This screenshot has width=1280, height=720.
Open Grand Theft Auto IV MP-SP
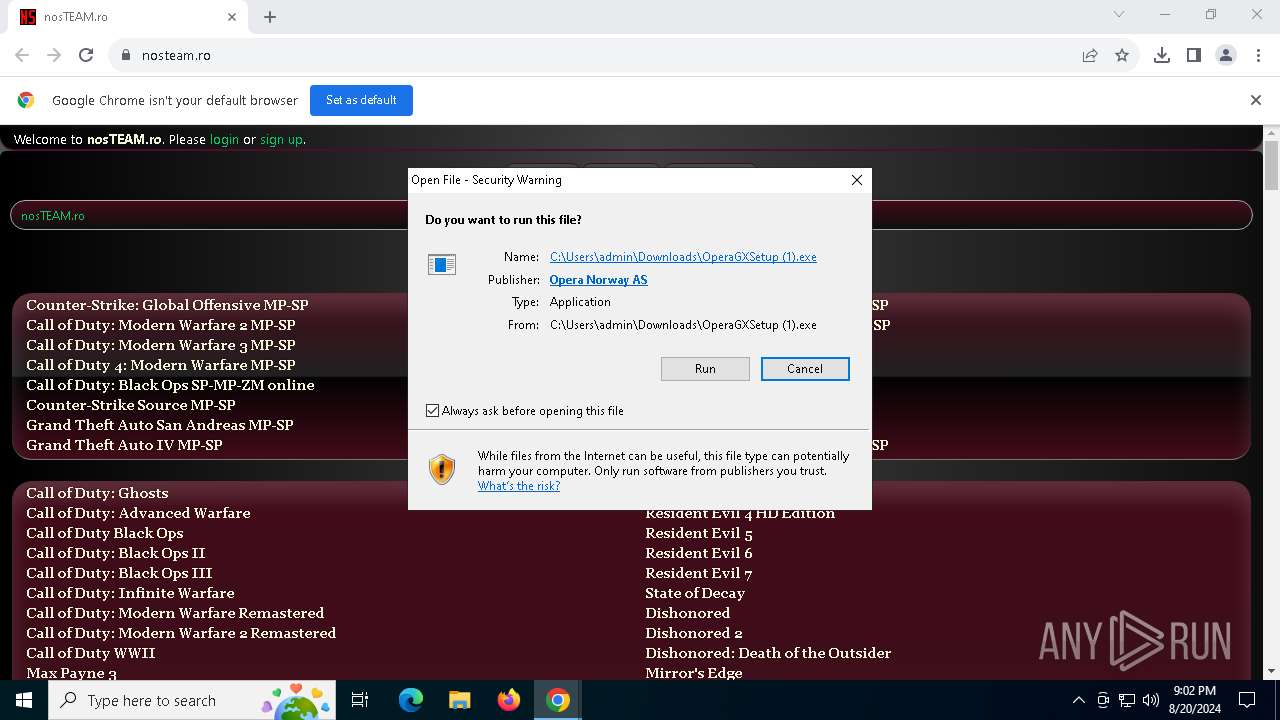(124, 445)
